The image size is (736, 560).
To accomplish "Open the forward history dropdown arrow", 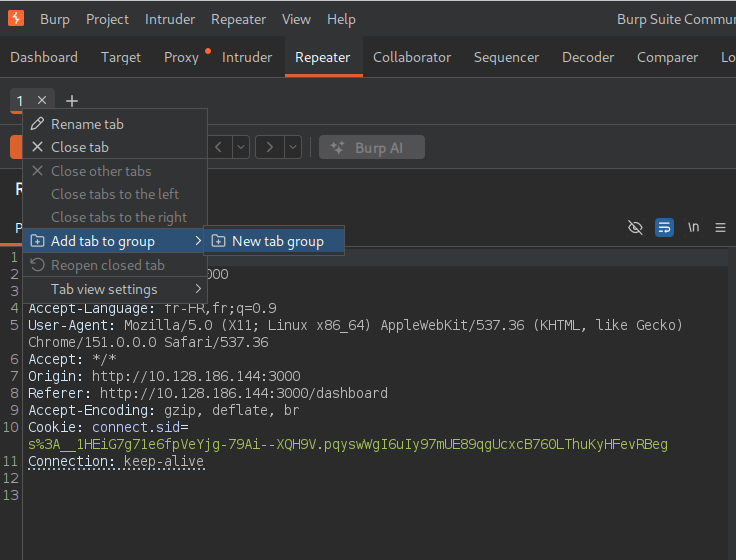I will [x=293, y=147].
